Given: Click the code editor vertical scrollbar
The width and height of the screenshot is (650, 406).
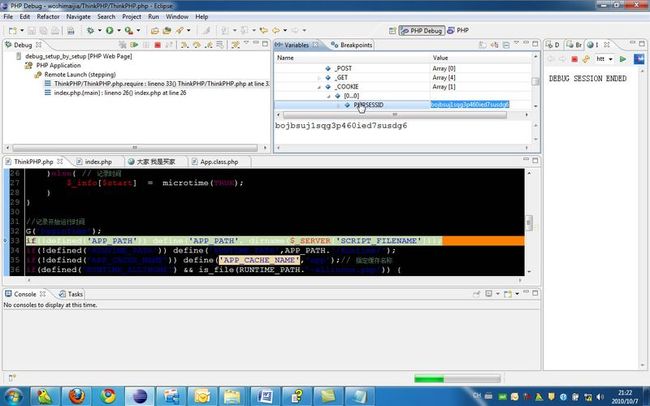Looking at the screenshot, I should tap(529, 223).
